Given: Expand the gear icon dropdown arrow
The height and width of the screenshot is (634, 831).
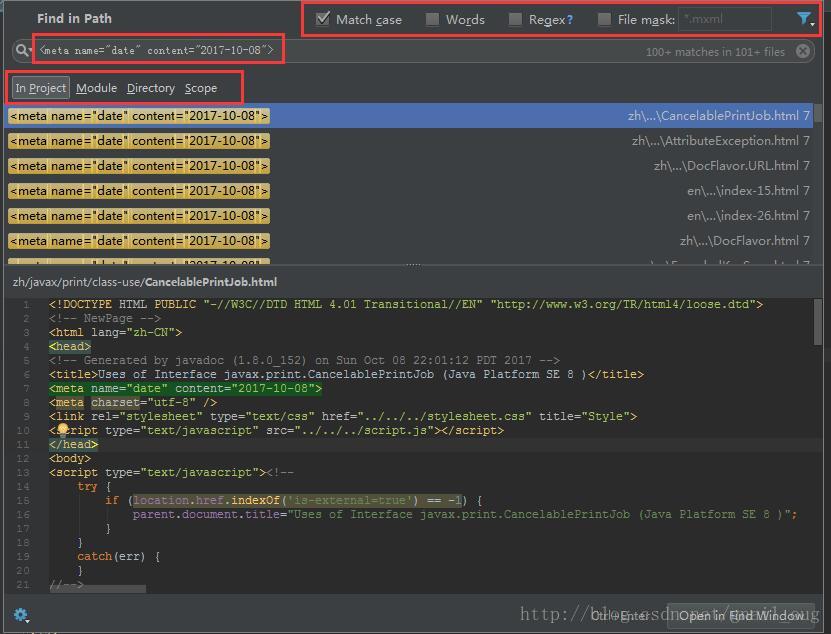Looking at the screenshot, I should (x=28, y=620).
